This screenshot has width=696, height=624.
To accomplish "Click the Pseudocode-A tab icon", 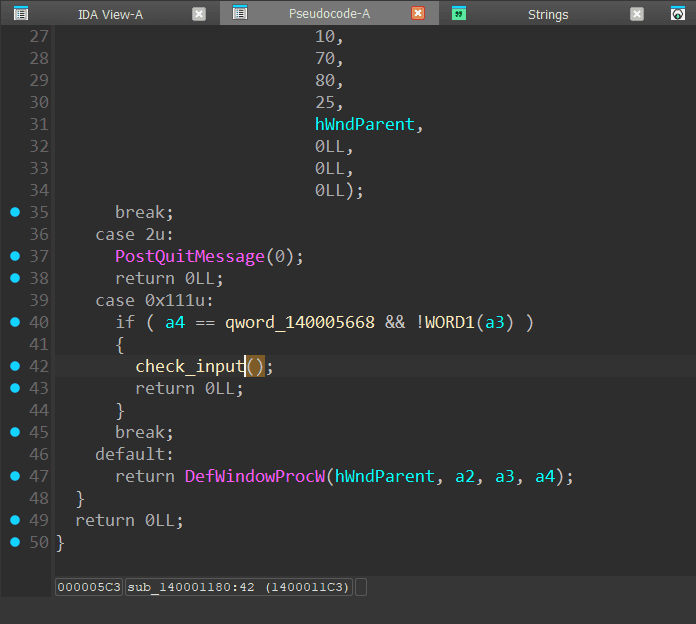I will click(240, 14).
